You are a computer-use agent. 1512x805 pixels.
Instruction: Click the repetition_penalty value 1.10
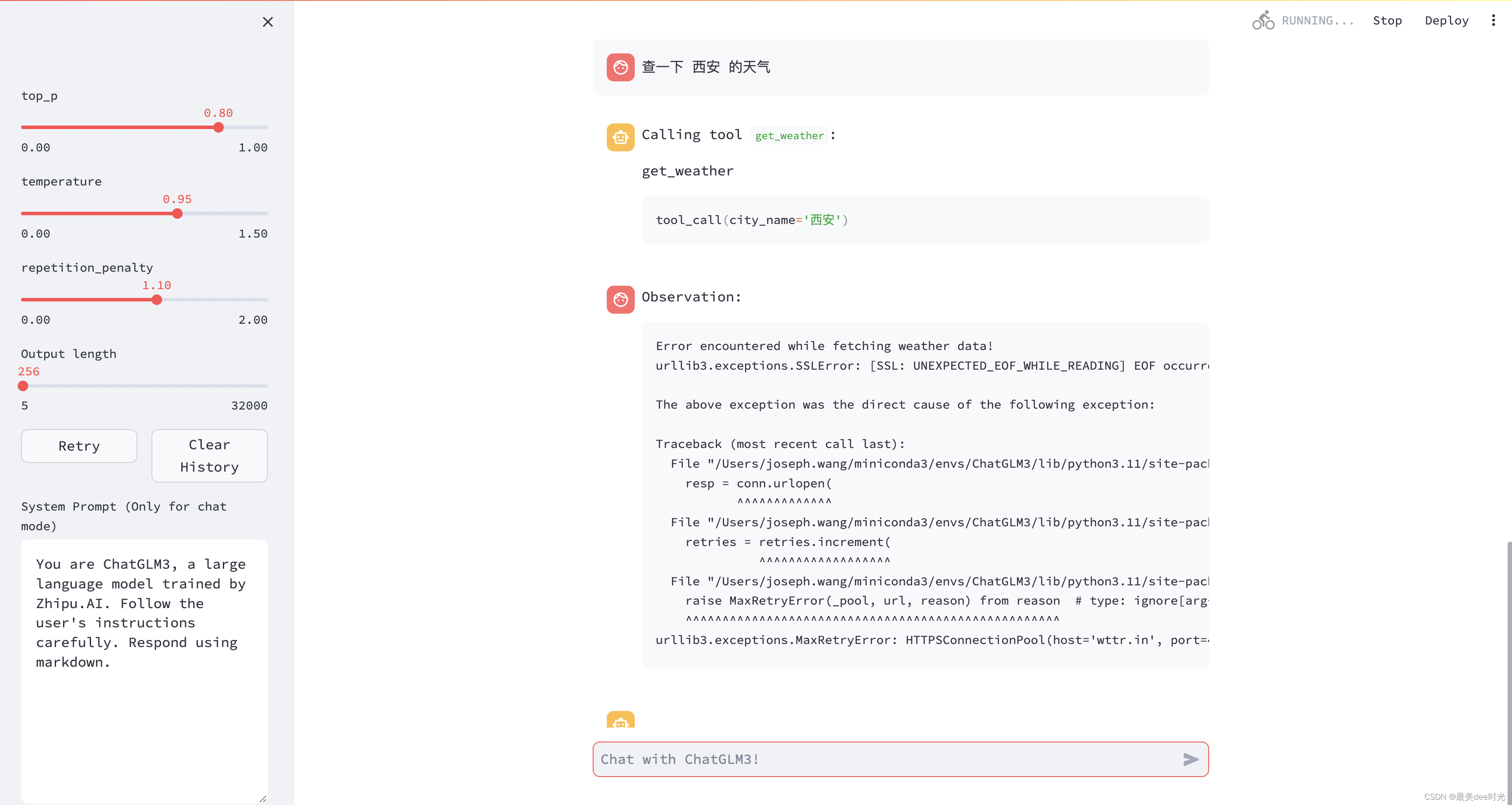(157, 285)
